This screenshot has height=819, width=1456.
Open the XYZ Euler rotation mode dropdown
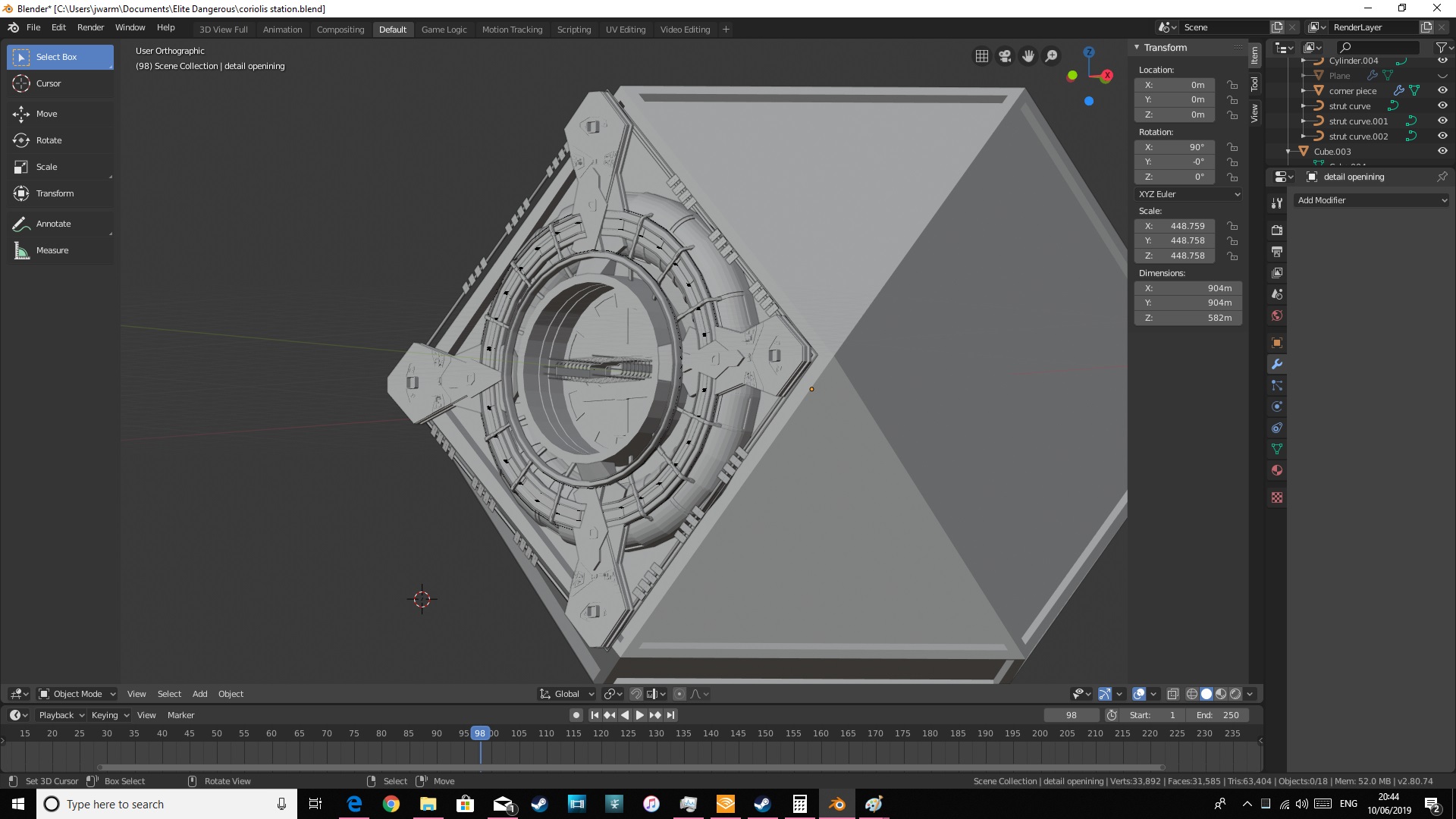coord(1188,194)
